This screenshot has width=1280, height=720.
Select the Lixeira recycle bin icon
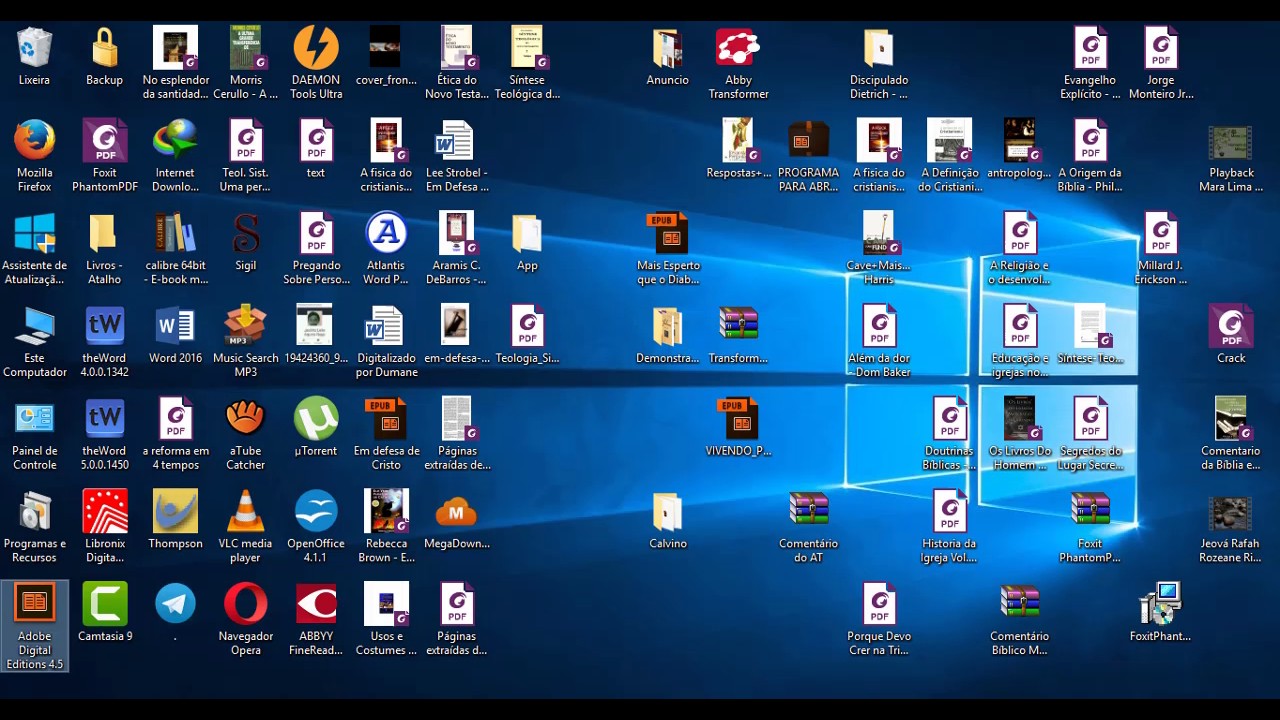(x=34, y=48)
